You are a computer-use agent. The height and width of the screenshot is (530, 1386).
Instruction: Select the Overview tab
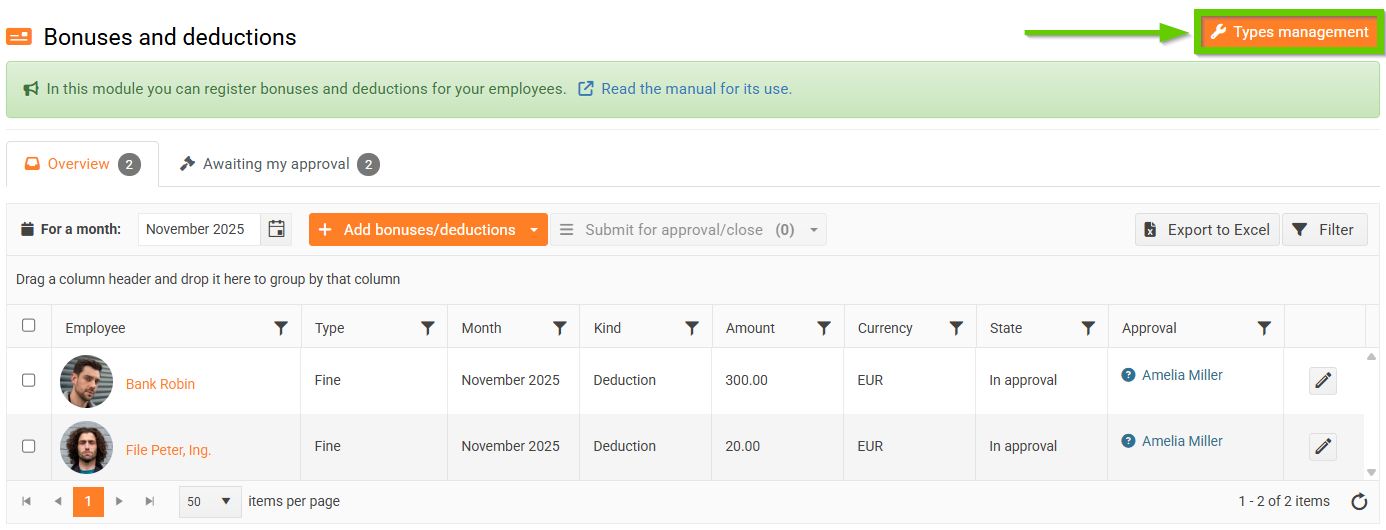tap(79, 164)
